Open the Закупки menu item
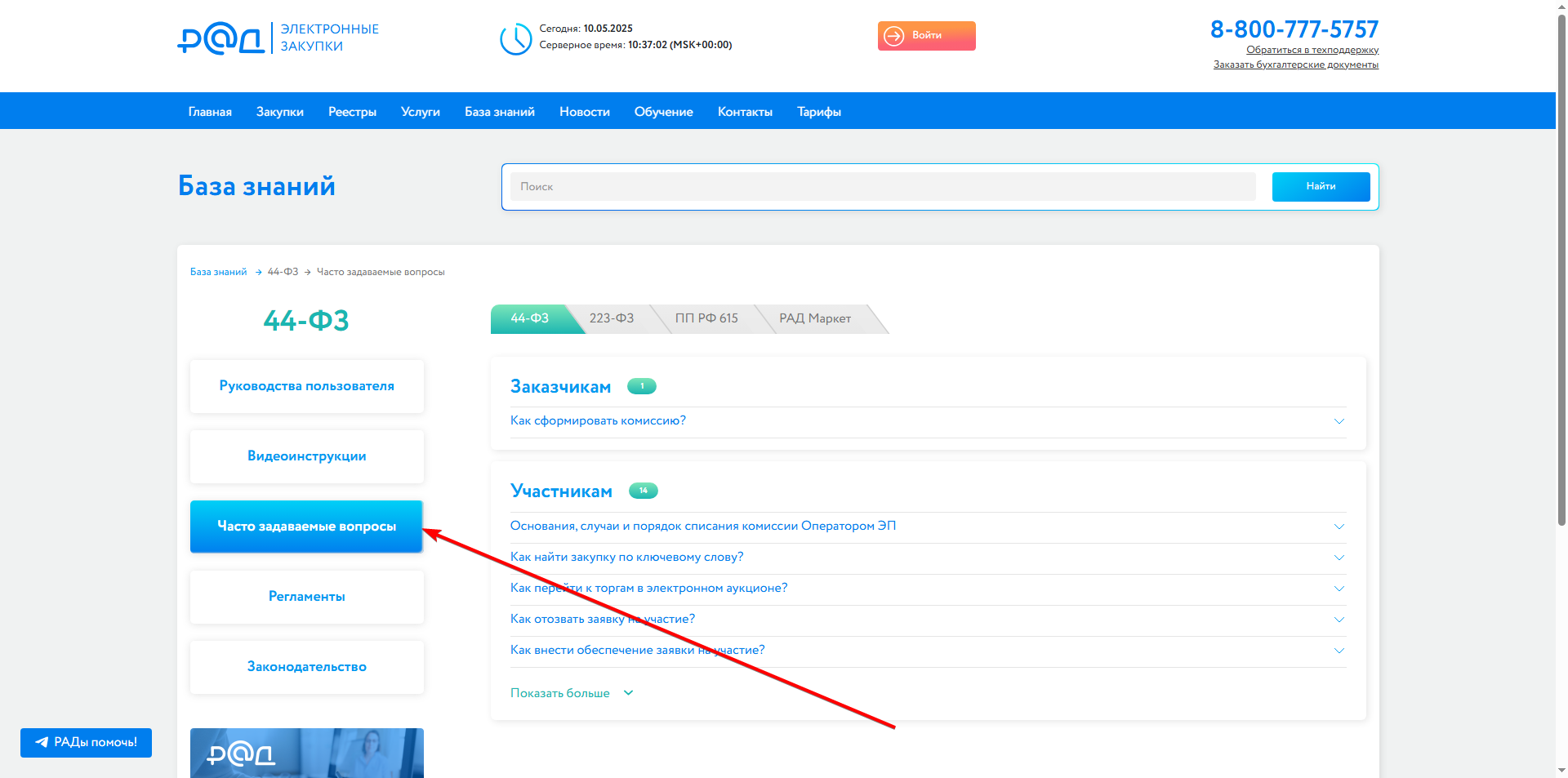Viewport: 1568px width, 778px height. [280, 112]
